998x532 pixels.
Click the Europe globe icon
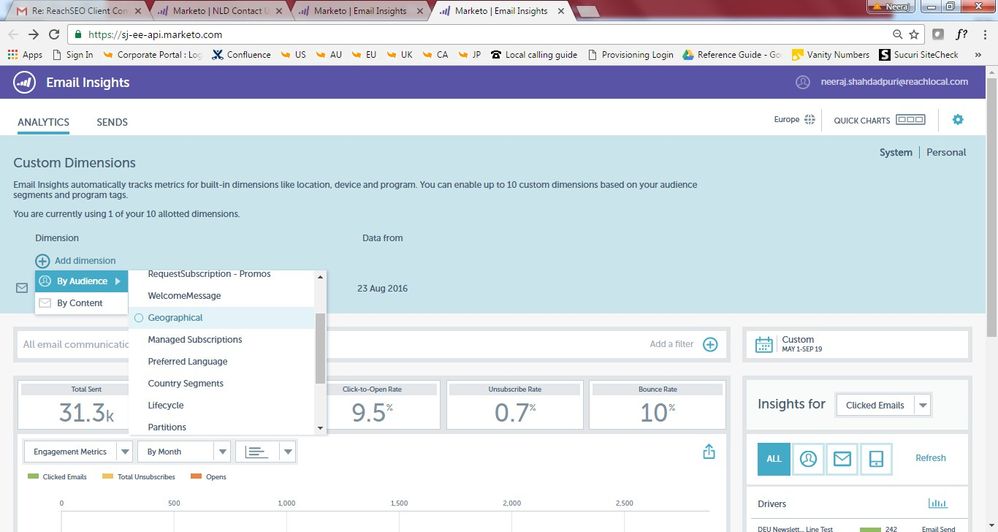(x=807, y=120)
